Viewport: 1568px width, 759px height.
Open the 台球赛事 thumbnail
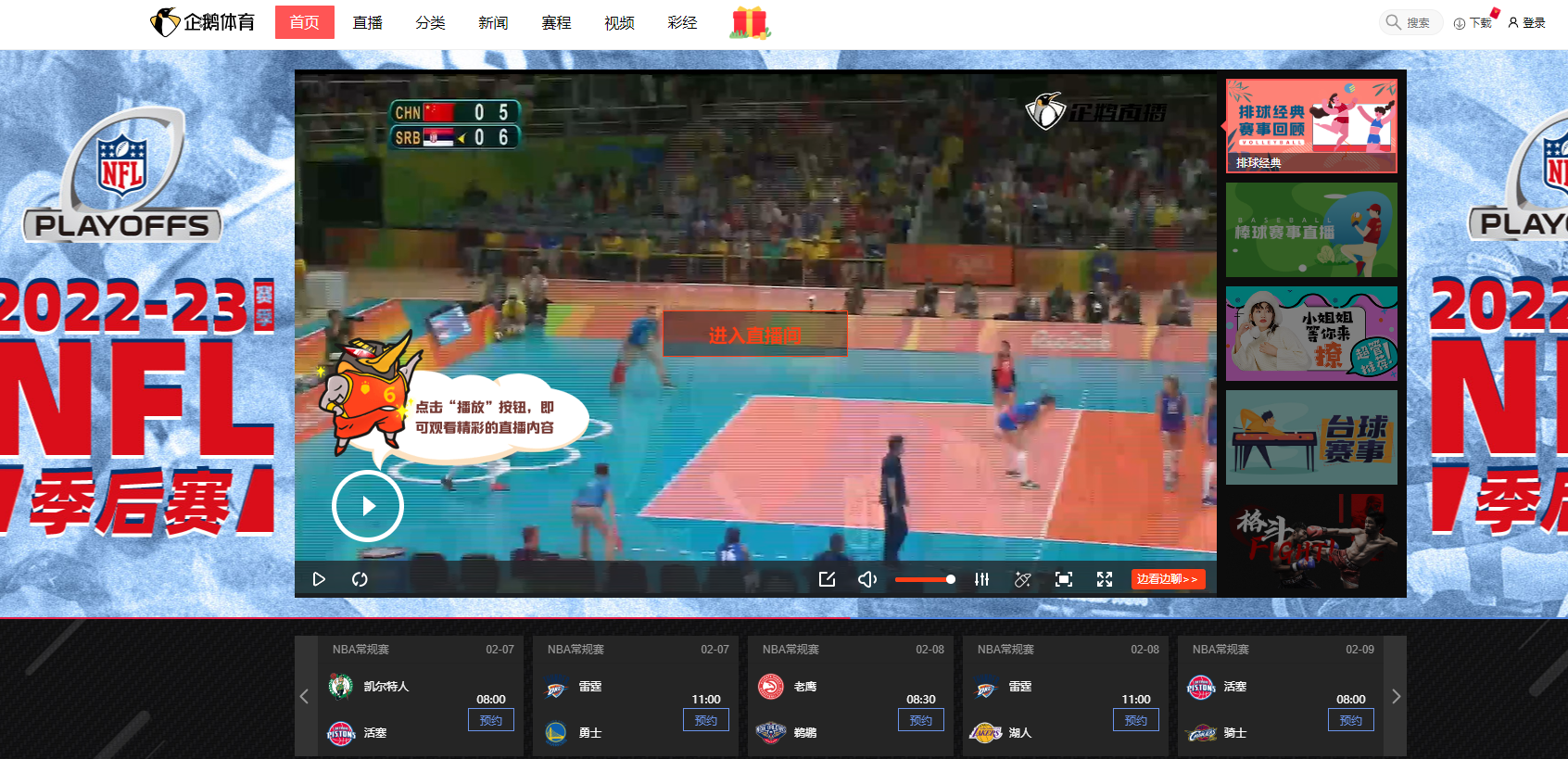[x=1311, y=437]
